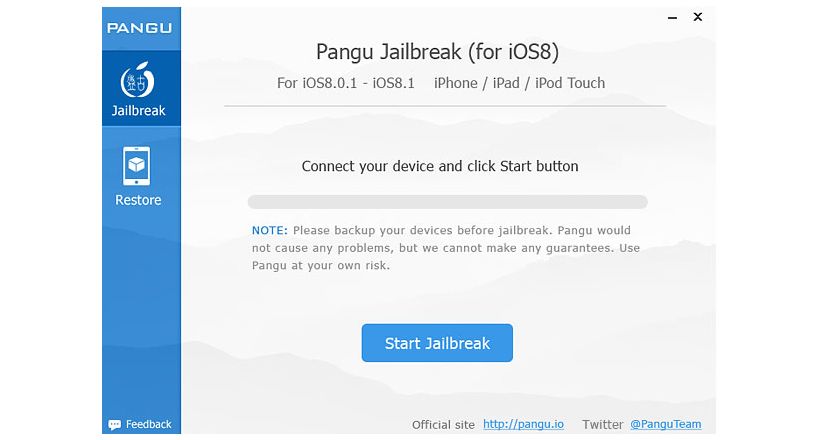Click the Connect your device status message
Image resolution: width=820 pixels, height=440 pixels.
(x=440, y=166)
